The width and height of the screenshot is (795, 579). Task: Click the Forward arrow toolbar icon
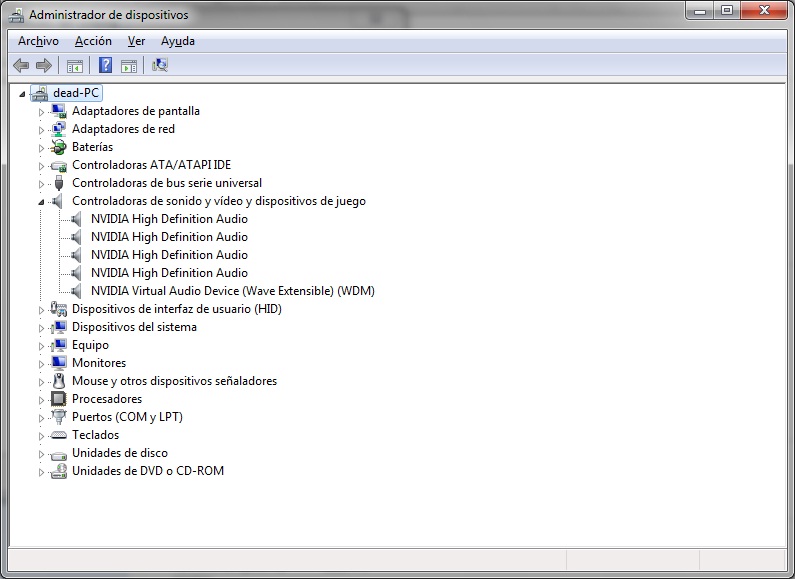pos(44,65)
